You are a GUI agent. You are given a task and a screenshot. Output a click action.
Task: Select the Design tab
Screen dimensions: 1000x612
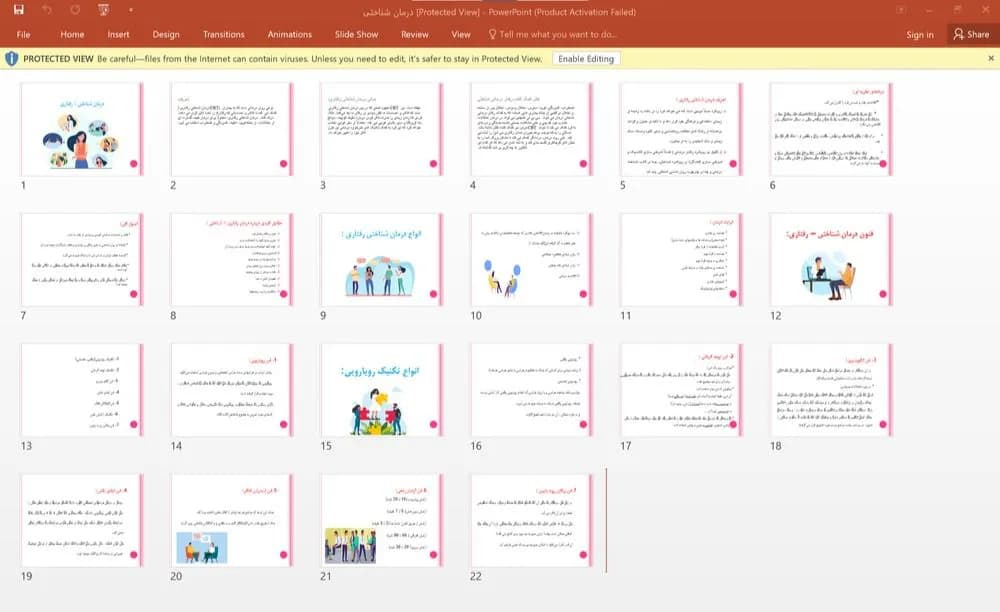pos(166,34)
